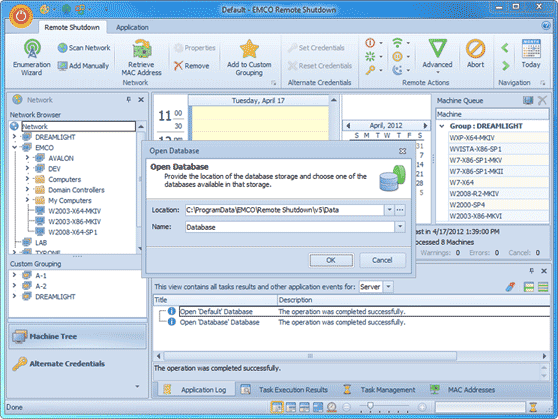Click the orange pause action icon
The image size is (558, 419).
(397, 56)
